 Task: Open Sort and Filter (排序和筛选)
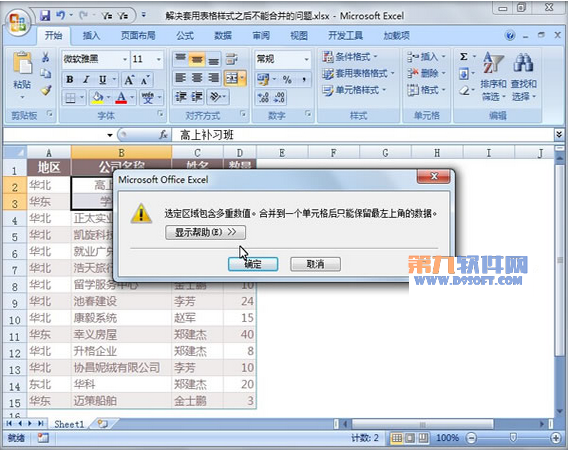(493, 77)
